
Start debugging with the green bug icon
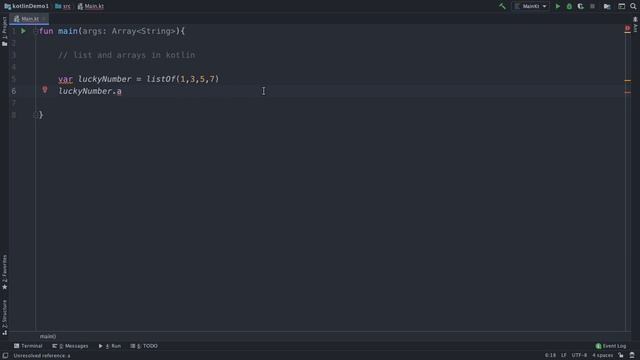click(x=569, y=6)
